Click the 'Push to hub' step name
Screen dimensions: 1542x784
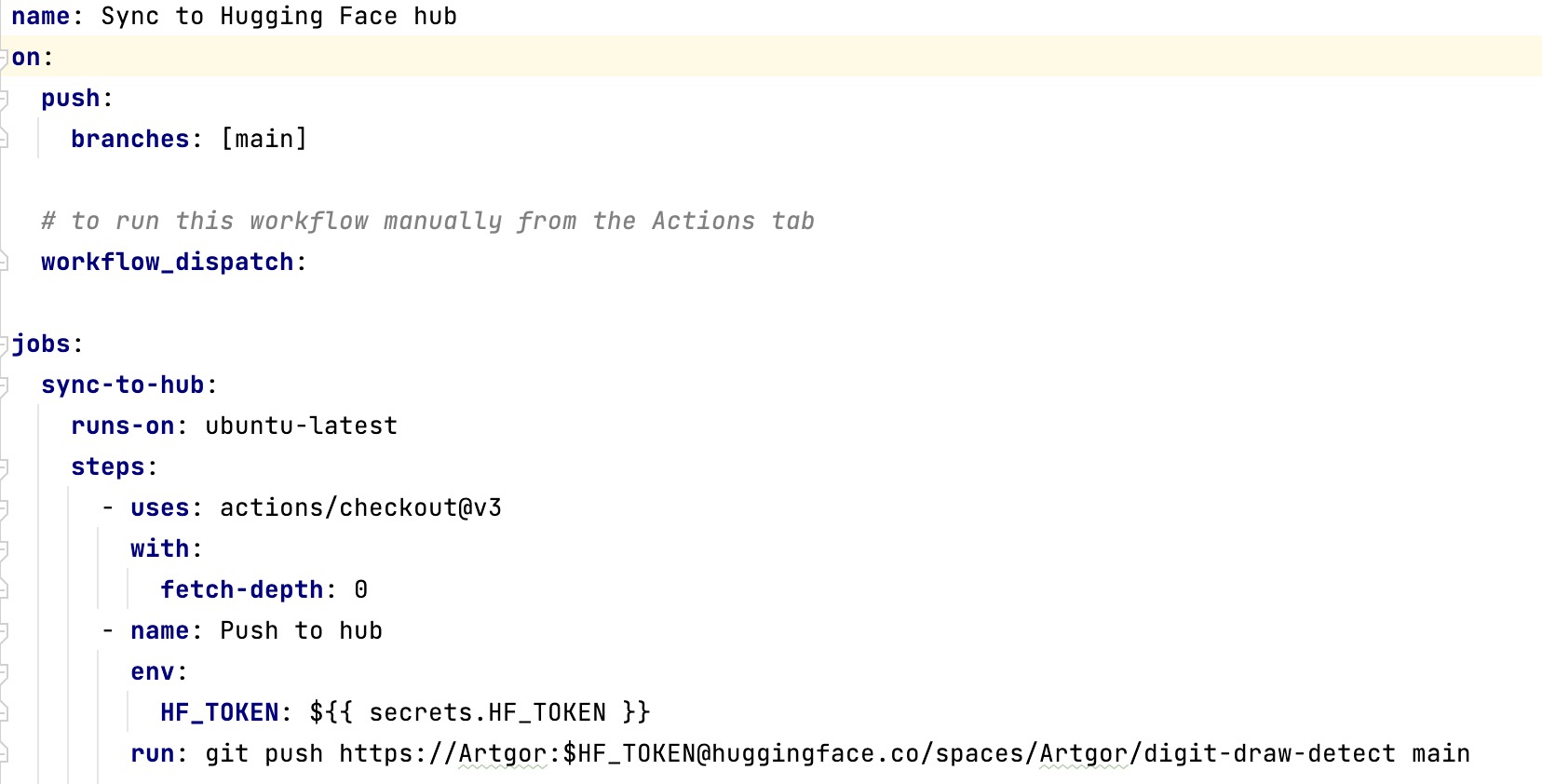click(x=301, y=631)
